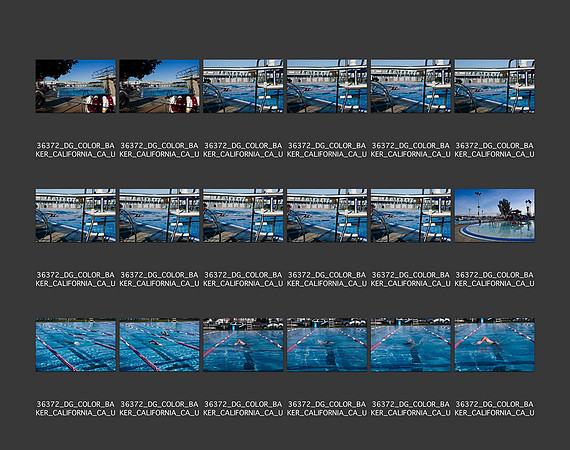Viewport: 570px width, 450px height.
Task: Open fourth thumbnail in the bottom row
Action: [x=327, y=345]
